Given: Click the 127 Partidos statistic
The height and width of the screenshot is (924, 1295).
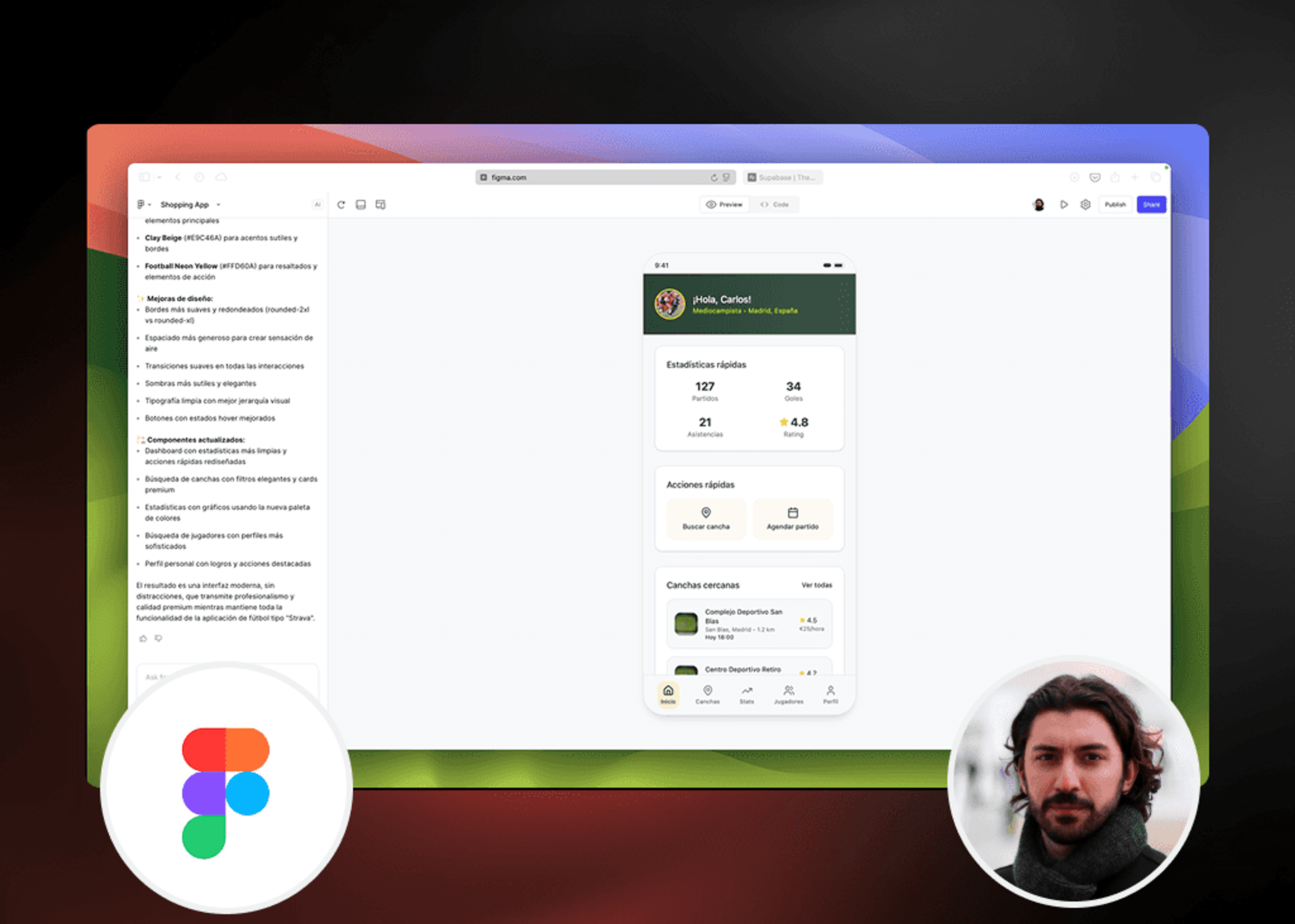Looking at the screenshot, I should [705, 391].
